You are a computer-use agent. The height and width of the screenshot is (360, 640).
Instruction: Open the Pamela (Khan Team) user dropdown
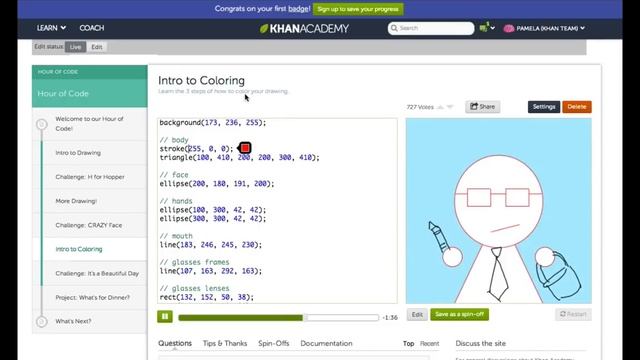point(550,28)
